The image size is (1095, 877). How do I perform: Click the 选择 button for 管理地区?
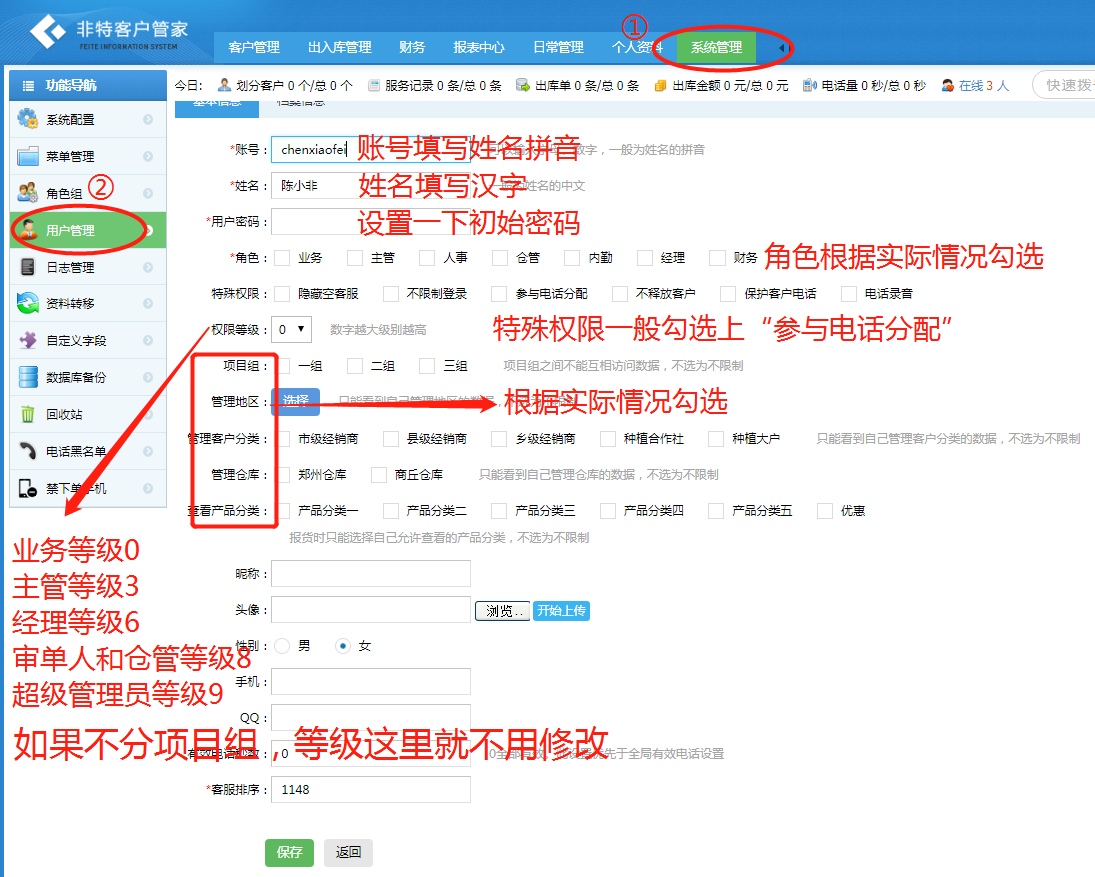coord(295,401)
